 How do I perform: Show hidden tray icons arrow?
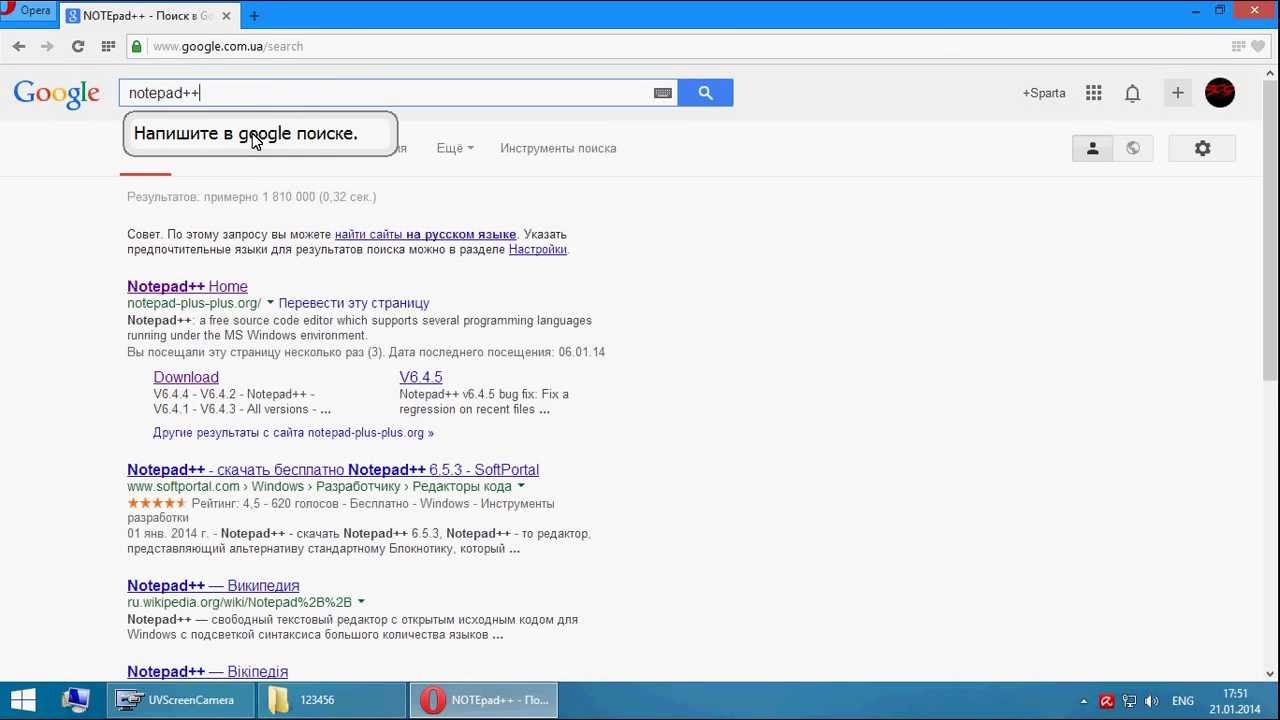pyautogui.click(x=1084, y=701)
